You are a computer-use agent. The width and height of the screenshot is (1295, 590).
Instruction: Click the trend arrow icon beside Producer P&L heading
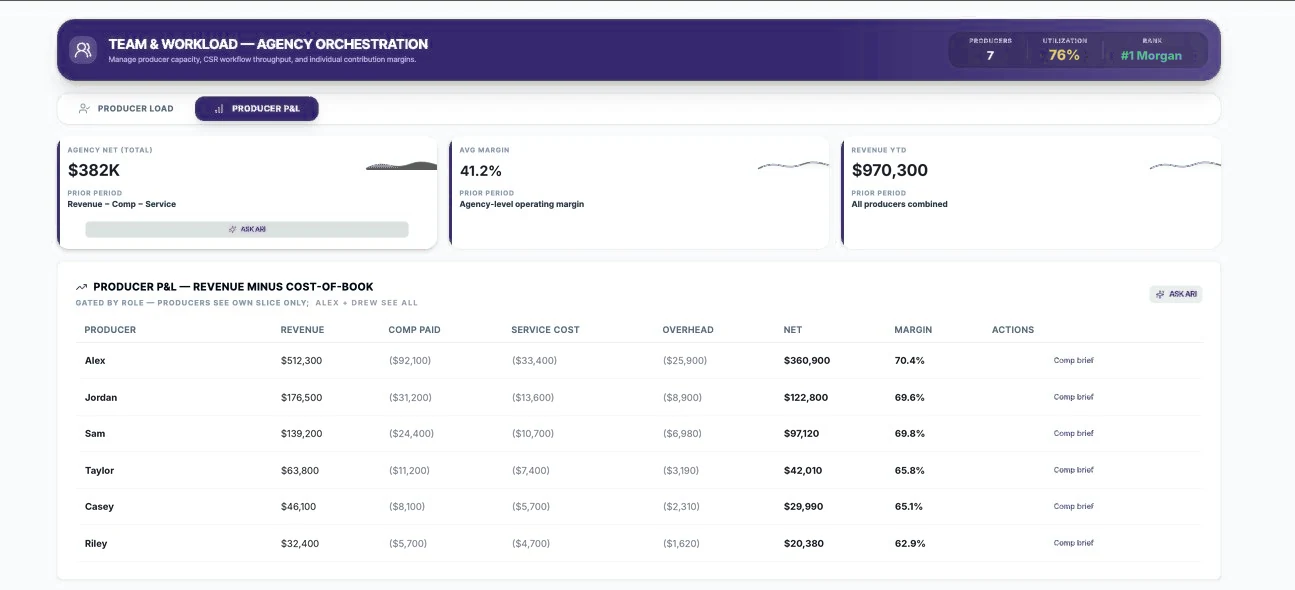coord(81,287)
